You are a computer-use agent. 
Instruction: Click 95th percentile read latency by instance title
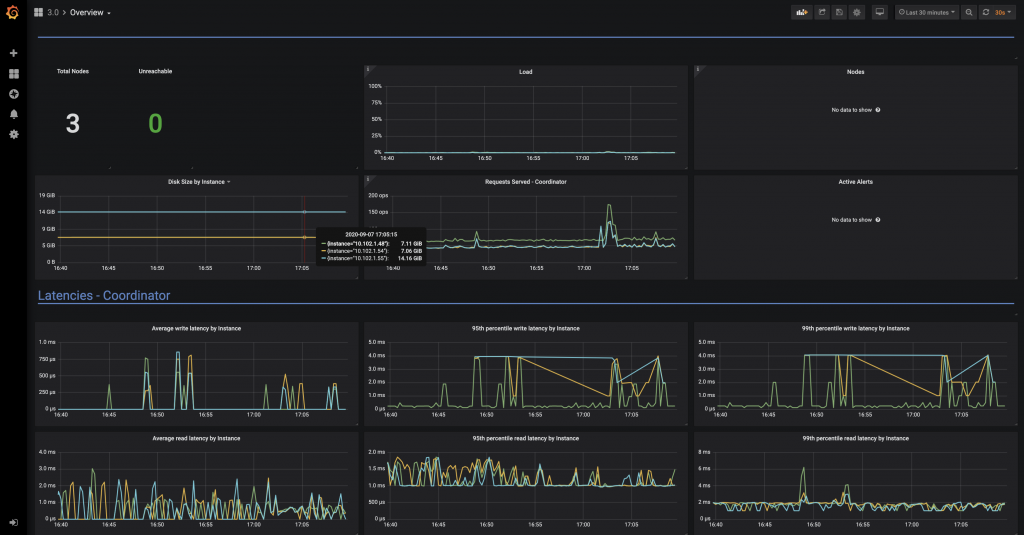tap(526, 438)
